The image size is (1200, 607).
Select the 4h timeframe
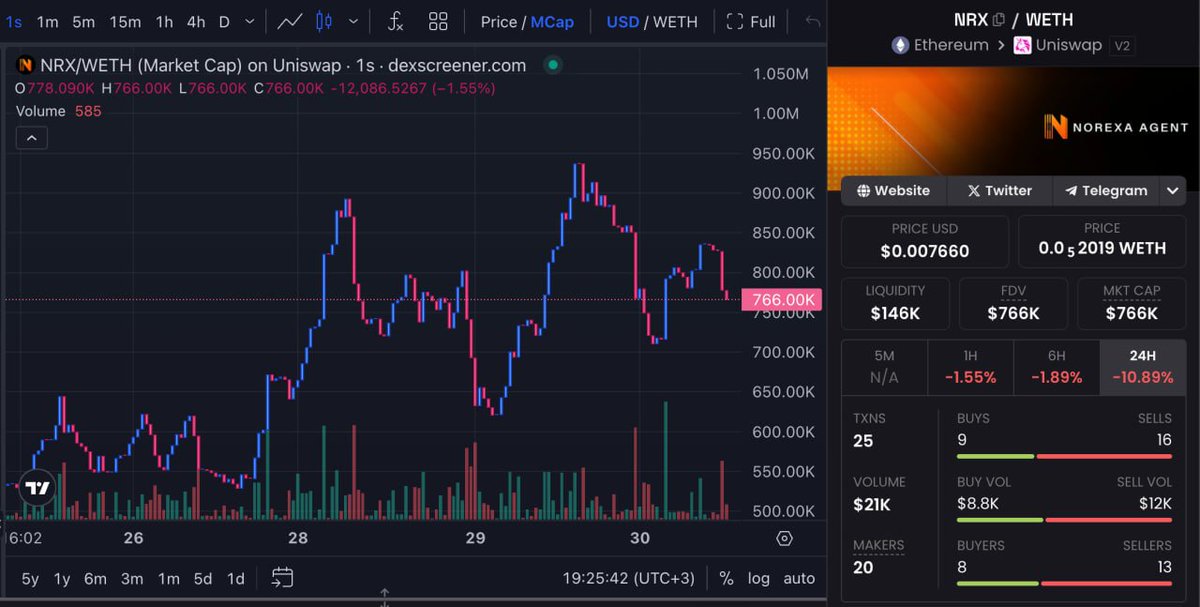[196, 21]
